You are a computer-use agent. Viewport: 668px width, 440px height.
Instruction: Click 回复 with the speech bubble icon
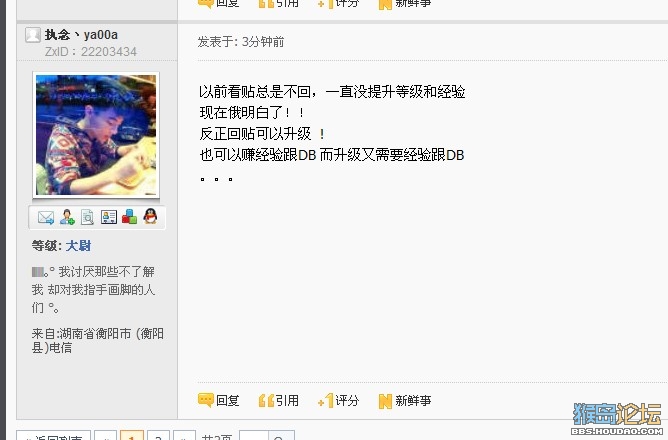(x=219, y=400)
